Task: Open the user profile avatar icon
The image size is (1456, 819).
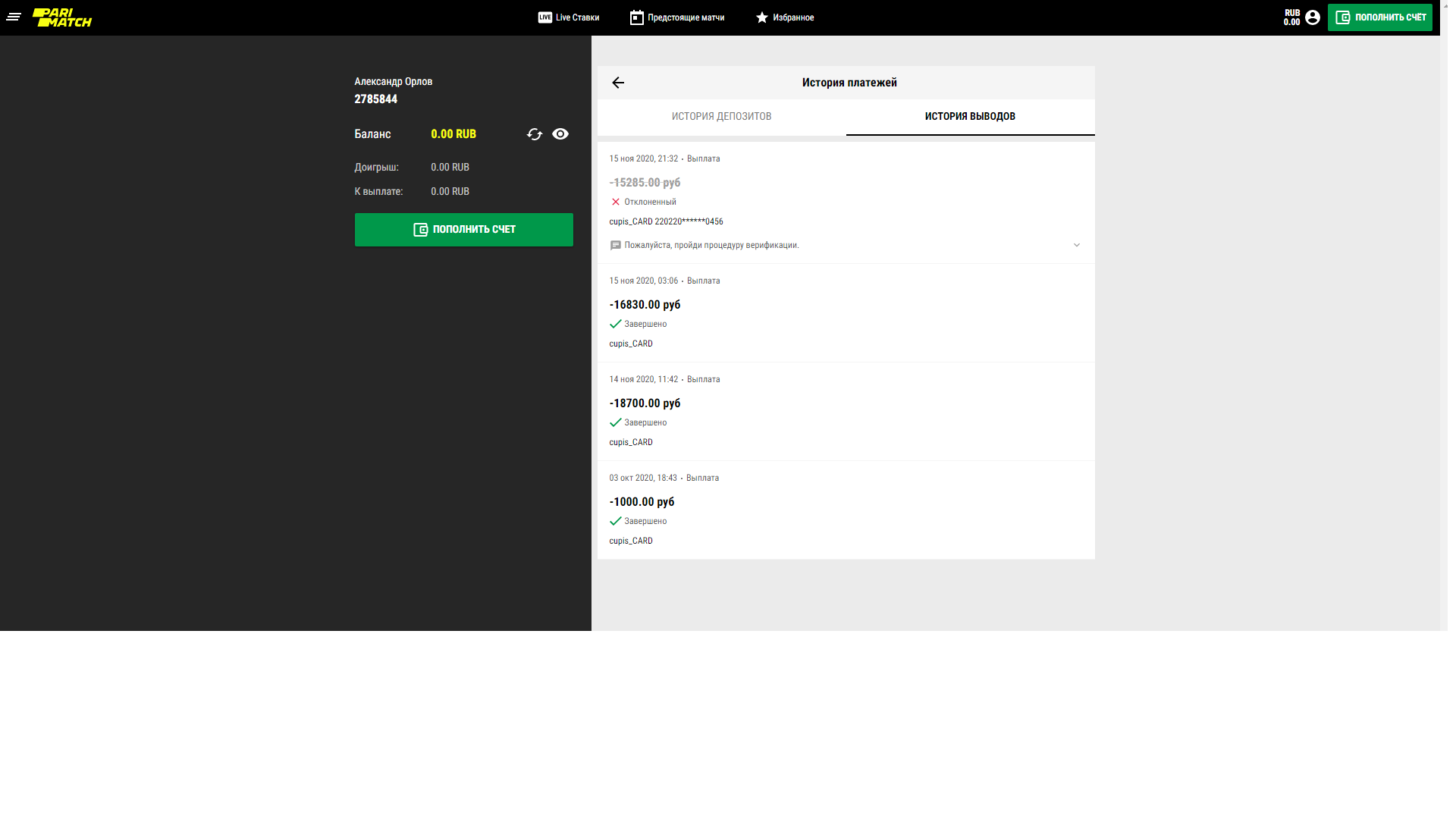Action: coord(1313,17)
